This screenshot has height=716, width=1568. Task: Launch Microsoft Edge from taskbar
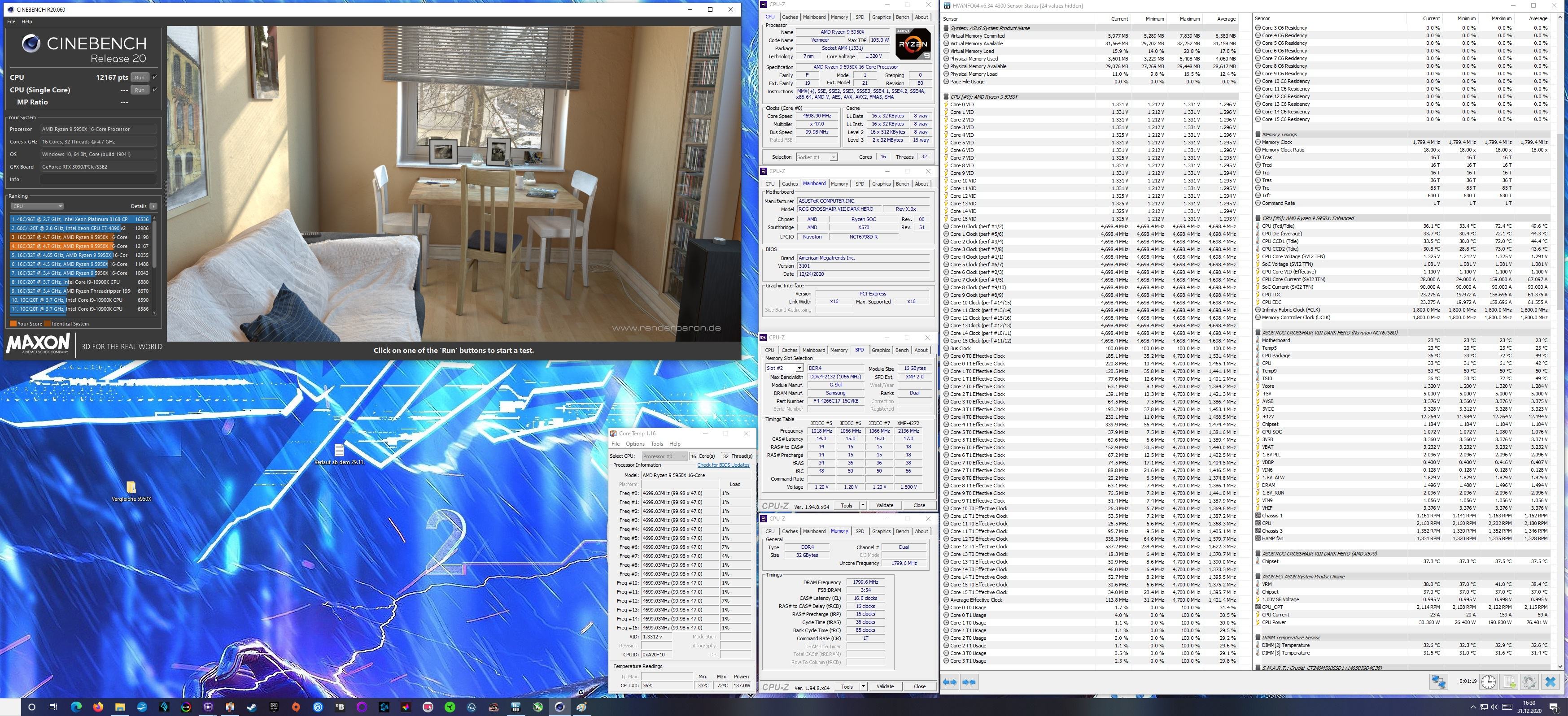[76, 707]
